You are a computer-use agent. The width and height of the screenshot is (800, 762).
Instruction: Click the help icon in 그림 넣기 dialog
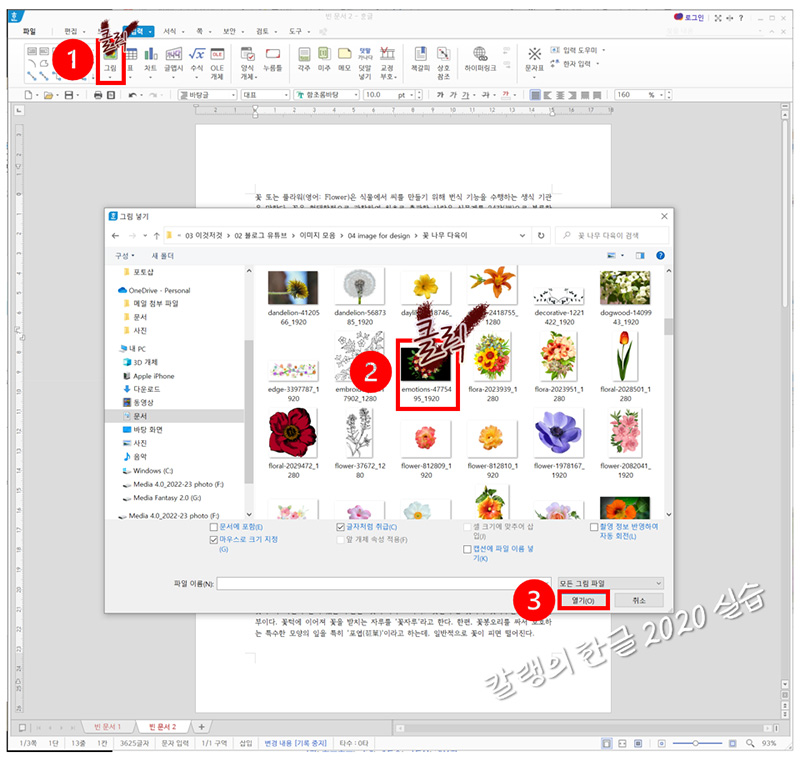pyautogui.click(x=660, y=256)
